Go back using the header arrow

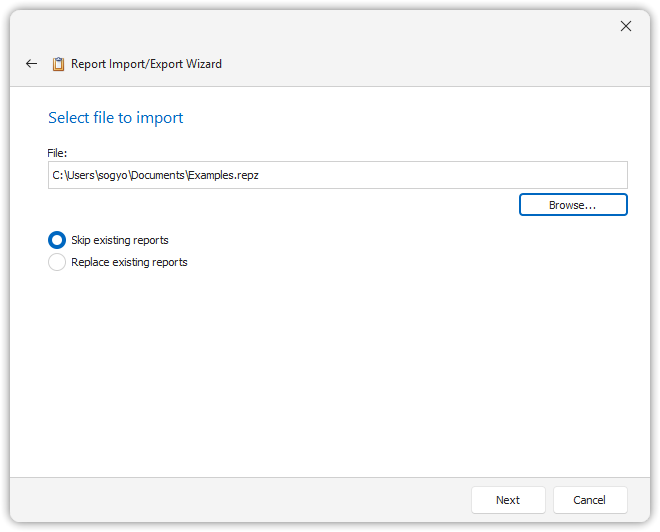coord(31,64)
